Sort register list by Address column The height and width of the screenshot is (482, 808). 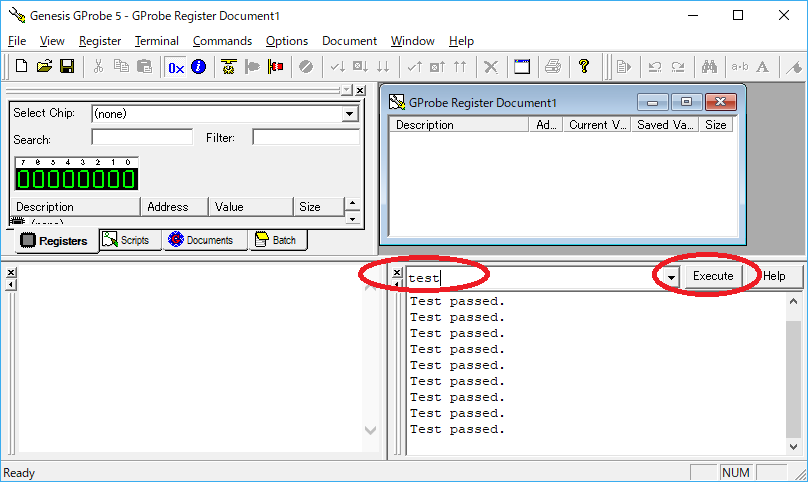[175, 207]
